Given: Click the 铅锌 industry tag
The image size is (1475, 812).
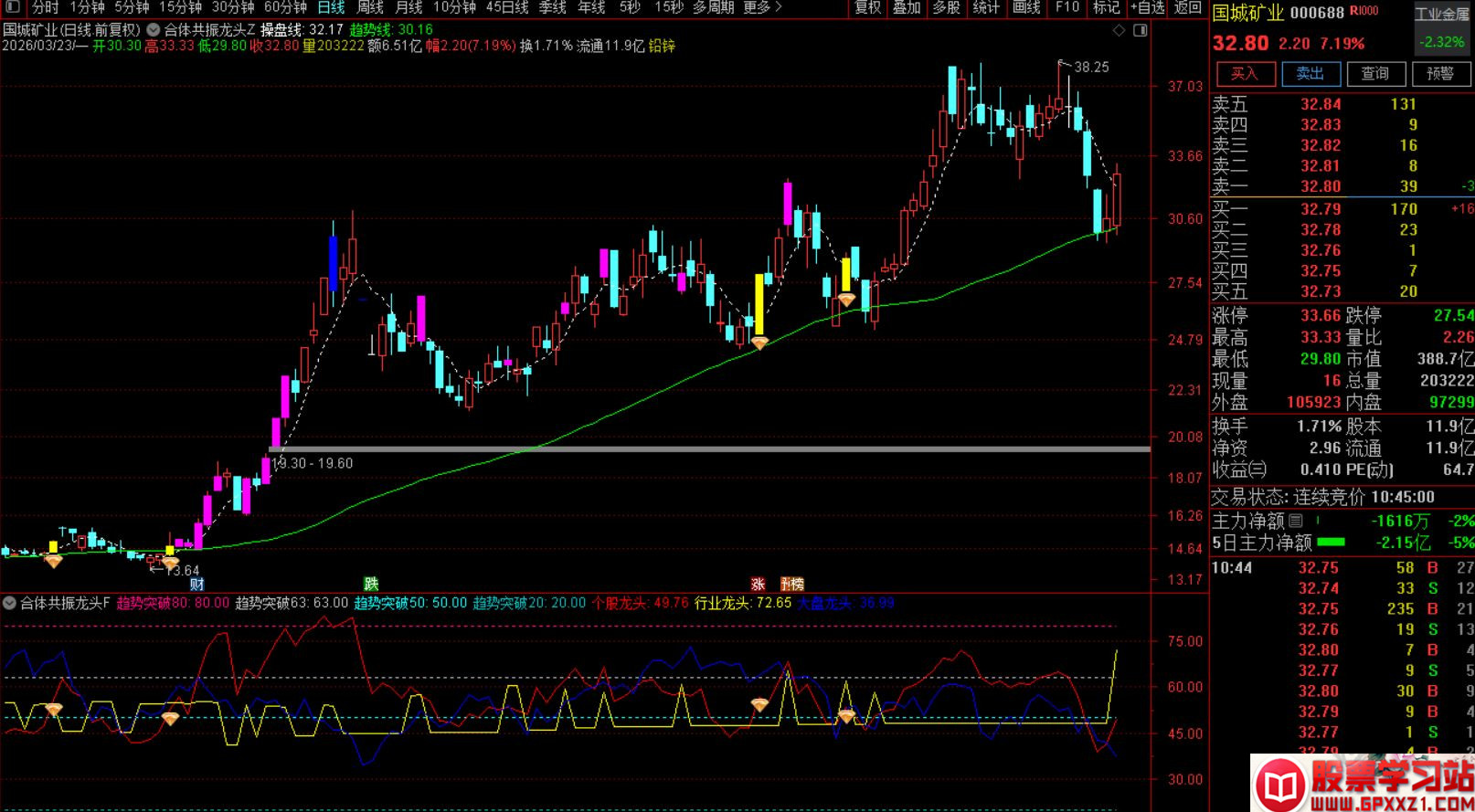Looking at the screenshot, I should click(x=662, y=46).
